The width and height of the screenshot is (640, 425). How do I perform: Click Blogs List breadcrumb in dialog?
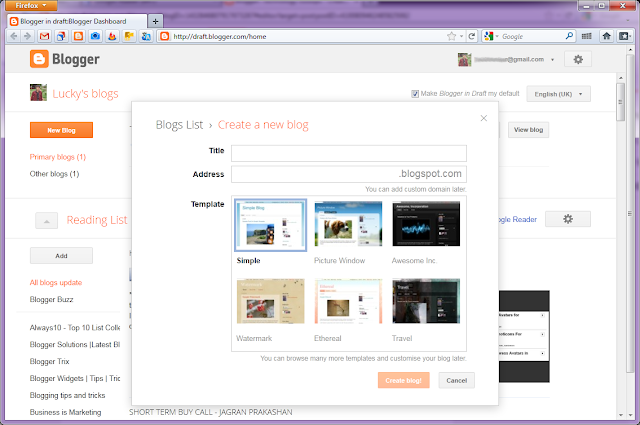click(x=179, y=125)
